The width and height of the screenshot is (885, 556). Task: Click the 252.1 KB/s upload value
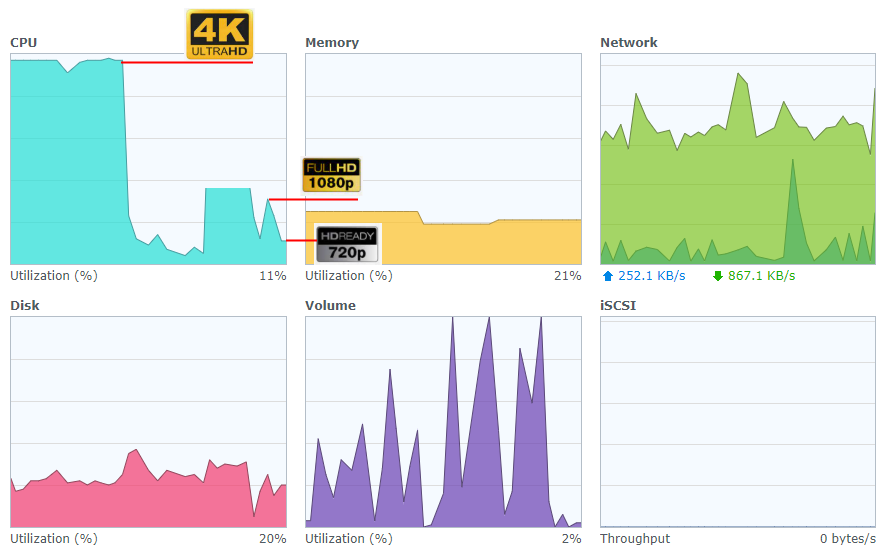(x=652, y=276)
